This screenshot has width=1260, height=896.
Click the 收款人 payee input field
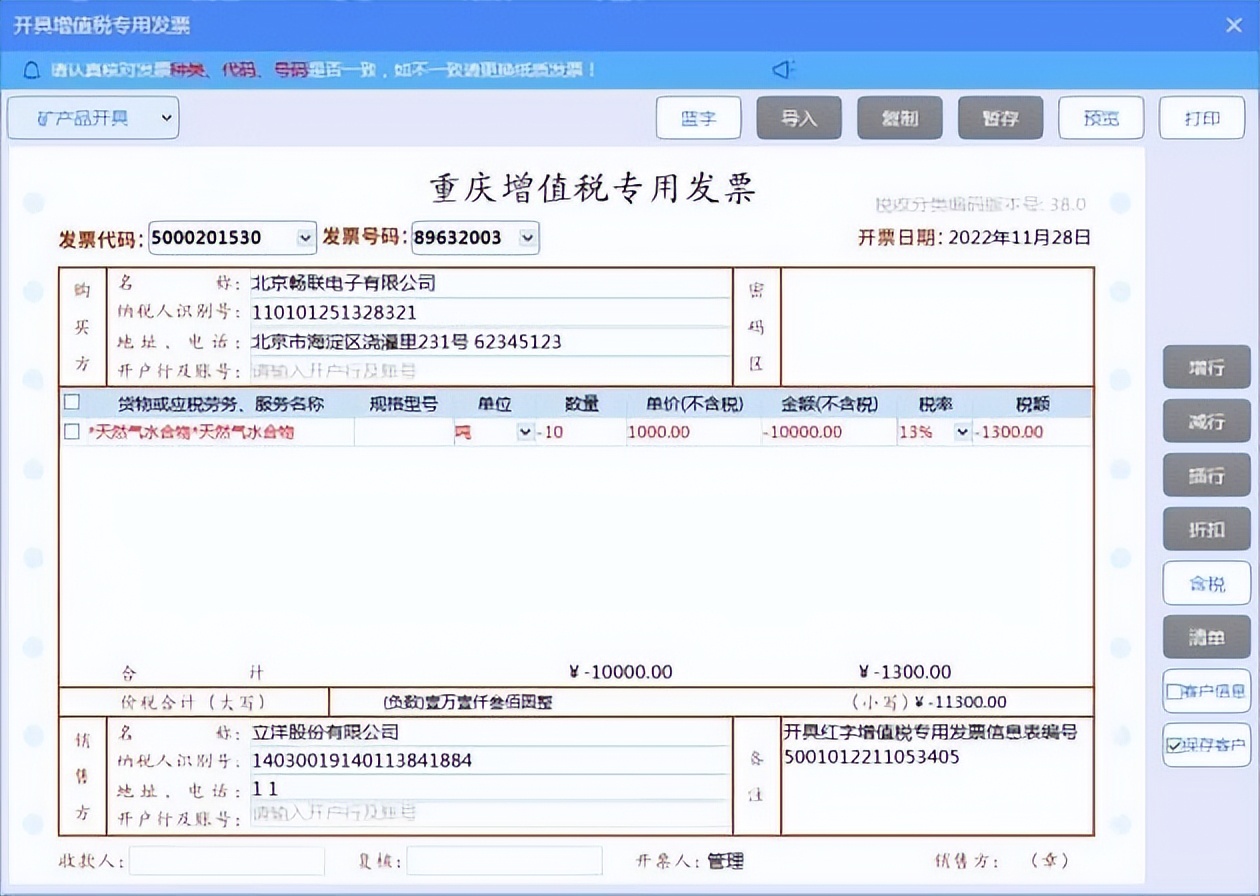point(225,860)
